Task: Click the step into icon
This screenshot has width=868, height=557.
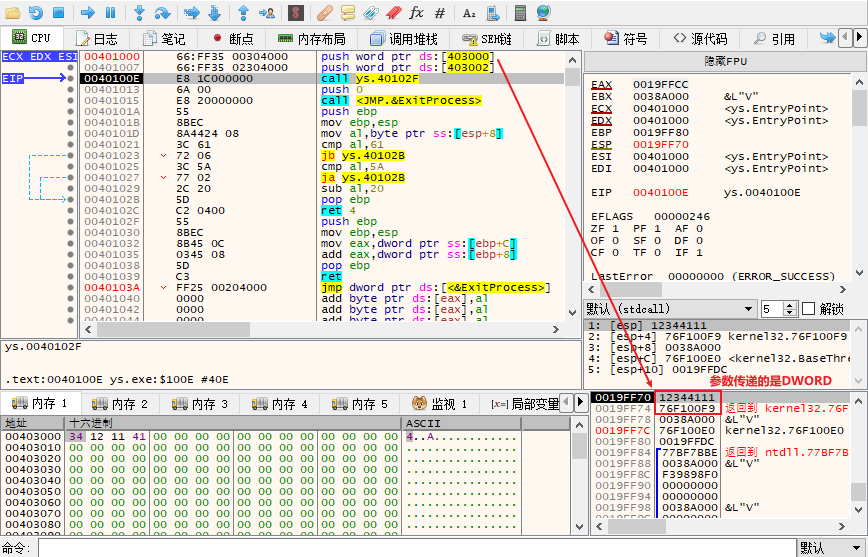Action: 140,12
